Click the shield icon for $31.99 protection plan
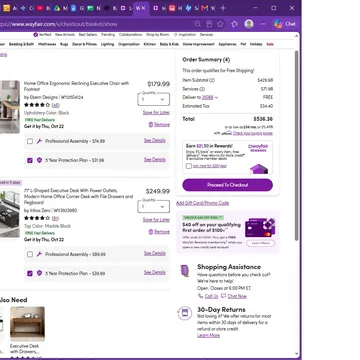This screenshot has height=360, width=360. coord(39,160)
